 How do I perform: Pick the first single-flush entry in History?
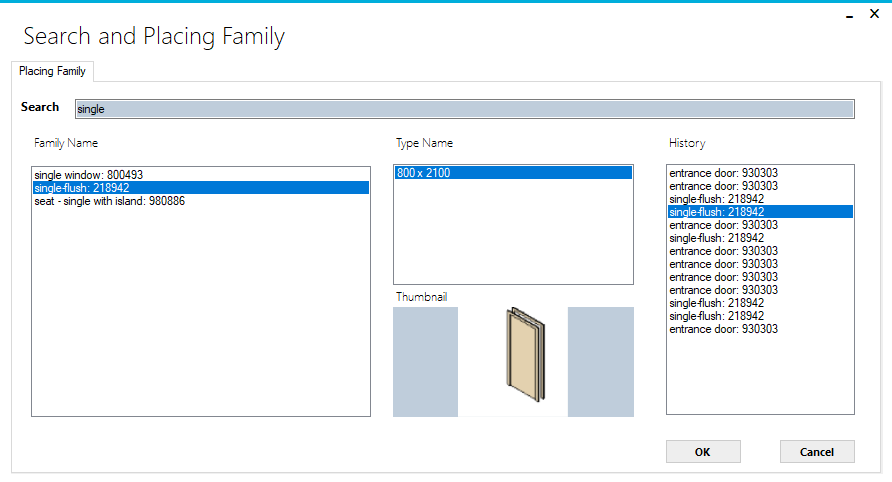[717, 199]
